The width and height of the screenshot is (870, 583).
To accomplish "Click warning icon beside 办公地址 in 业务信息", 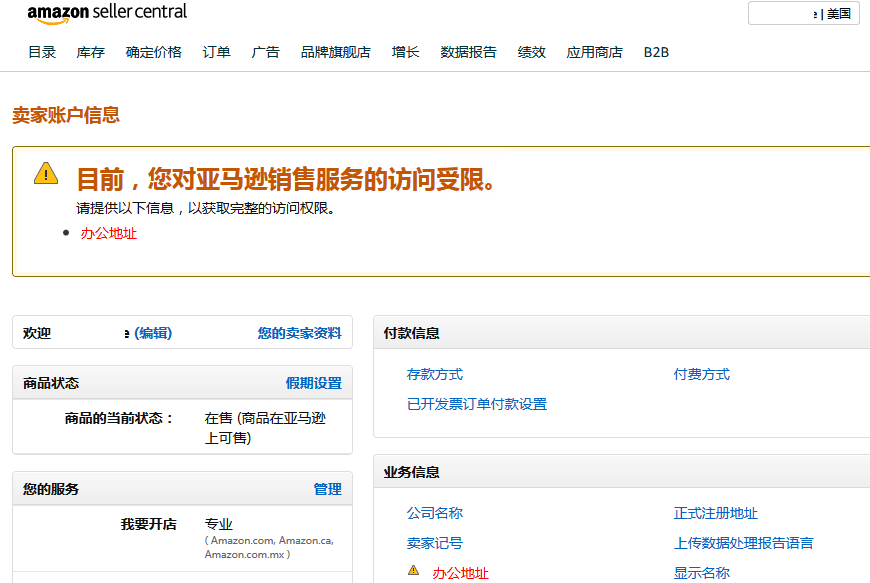I will (x=413, y=570).
